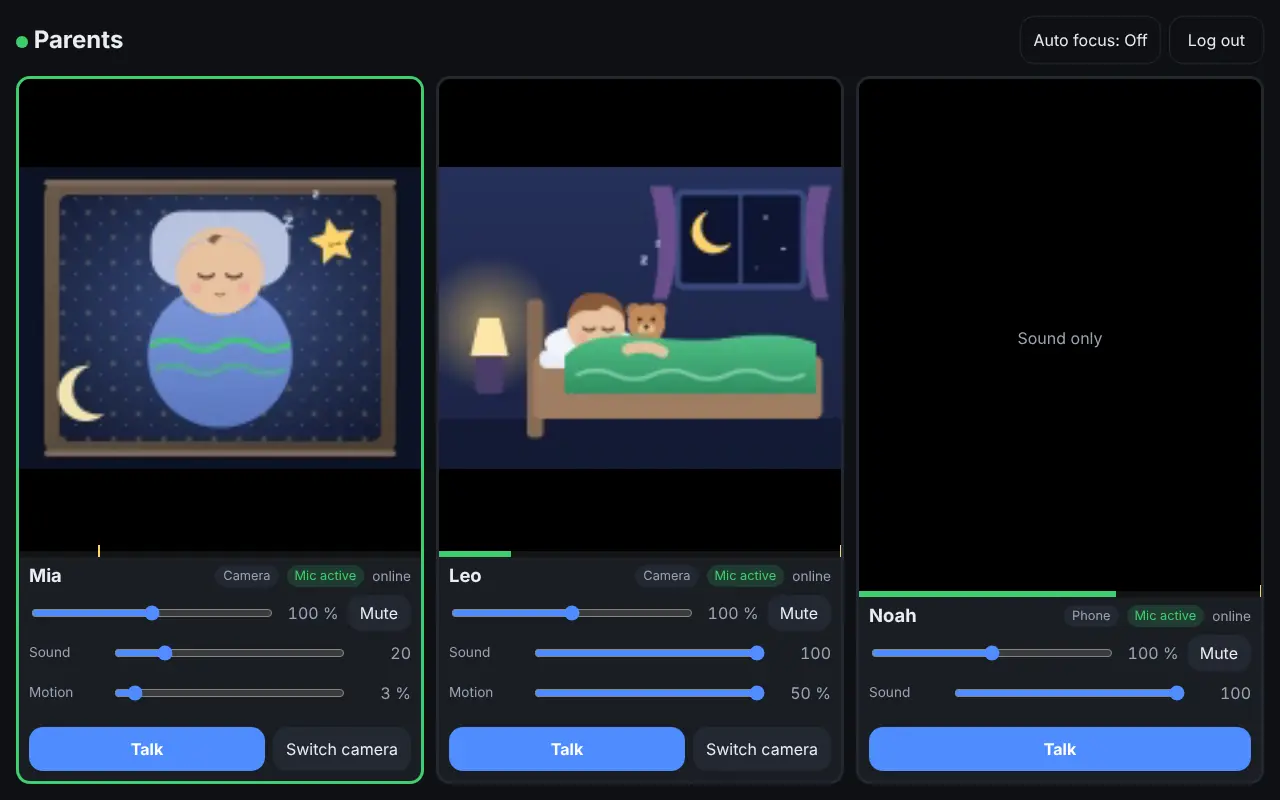This screenshot has width=1280, height=800.
Task: Click Noah's Phone badge
Action: click(x=1091, y=616)
